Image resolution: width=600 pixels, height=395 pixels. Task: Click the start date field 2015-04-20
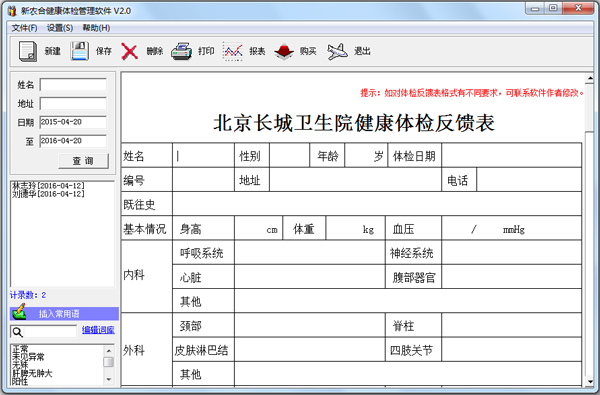(73, 122)
